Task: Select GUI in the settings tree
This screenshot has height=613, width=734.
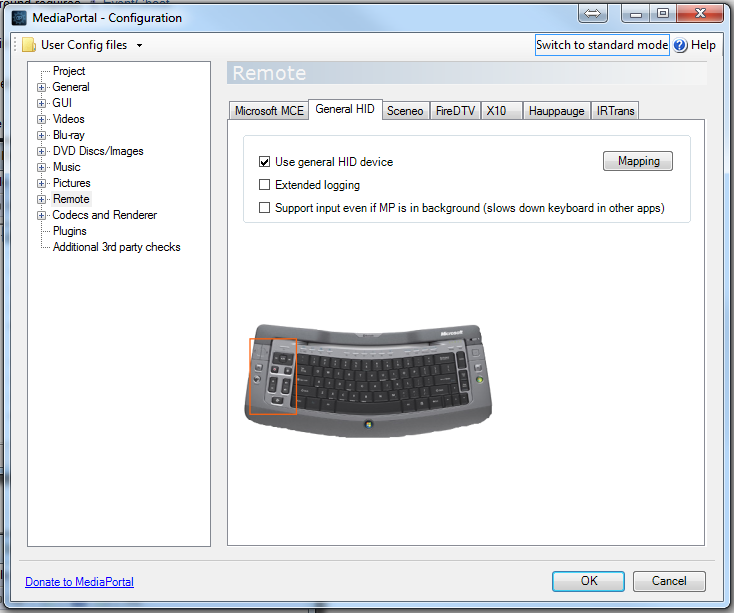Action: click(x=62, y=103)
